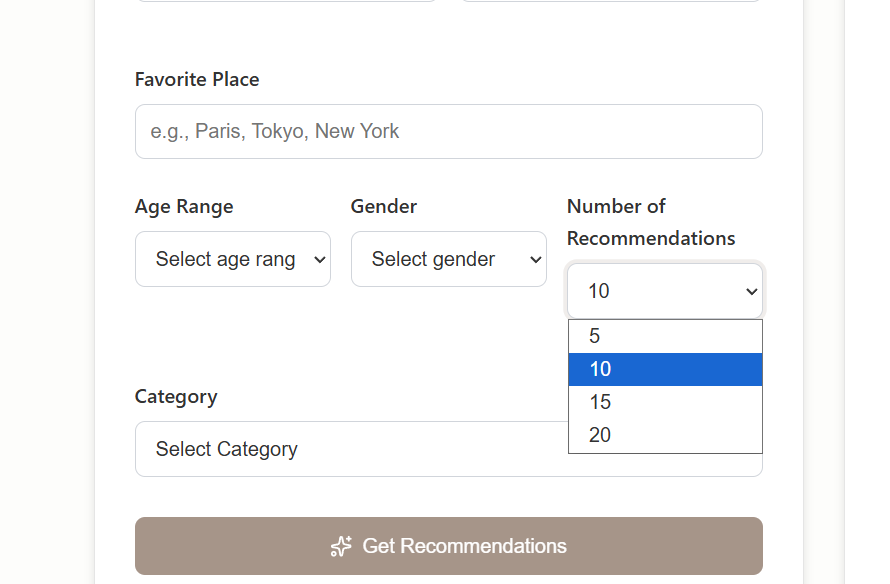
Task: Click the Category label text
Action: (x=176, y=397)
